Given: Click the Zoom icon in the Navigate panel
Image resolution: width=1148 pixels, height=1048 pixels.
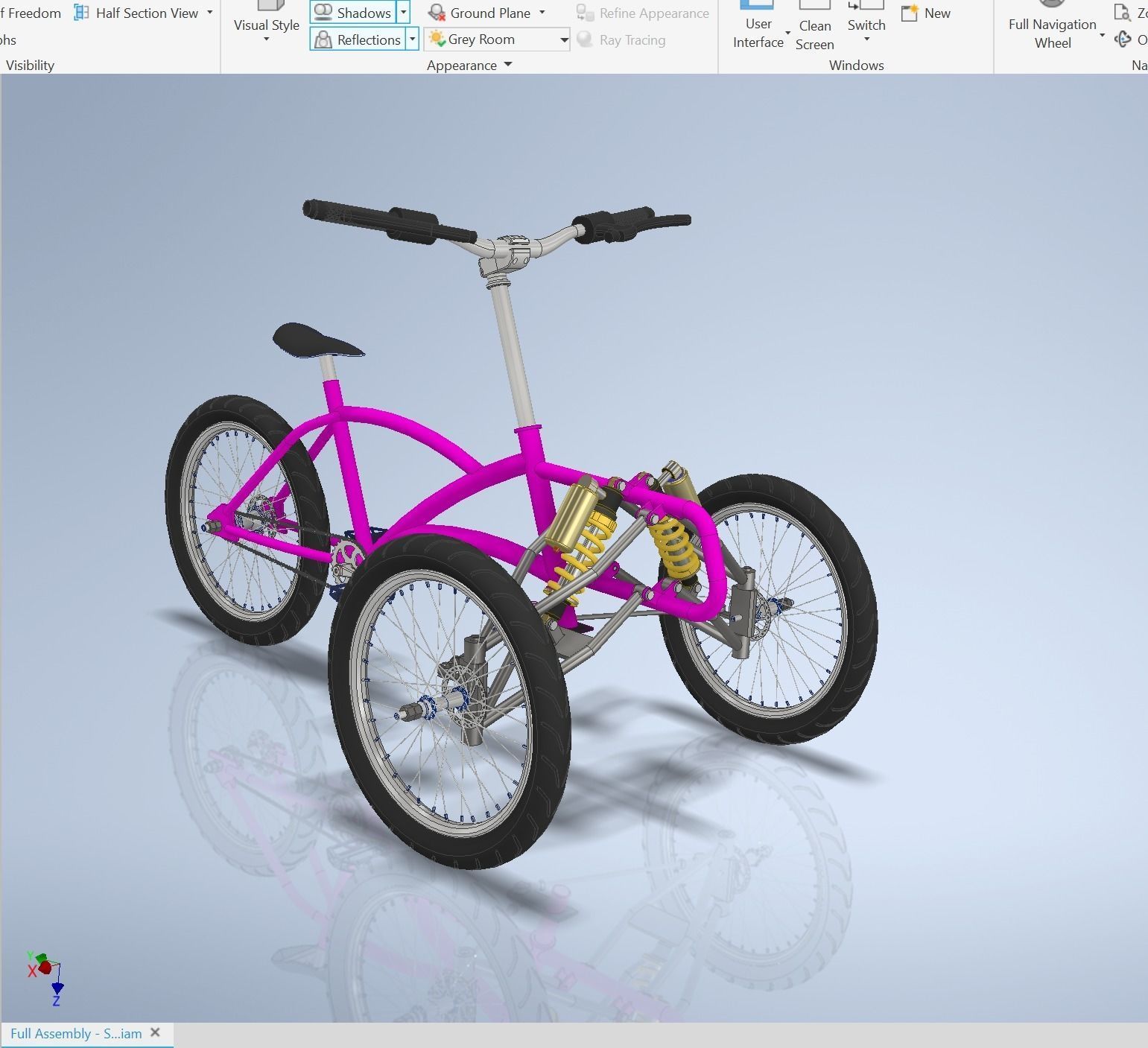Looking at the screenshot, I should pyautogui.click(x=1122, y=13).
